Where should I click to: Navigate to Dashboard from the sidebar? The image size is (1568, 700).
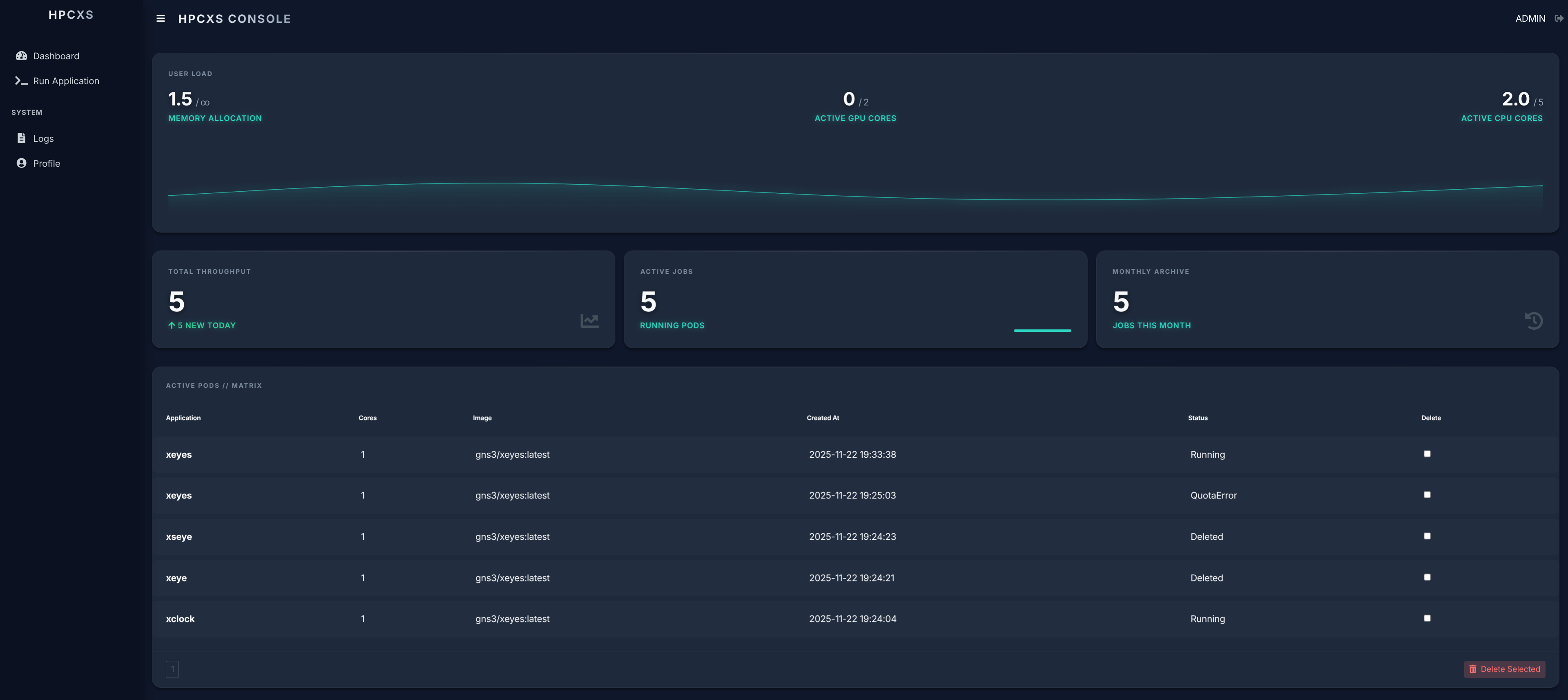pos(56,56)
